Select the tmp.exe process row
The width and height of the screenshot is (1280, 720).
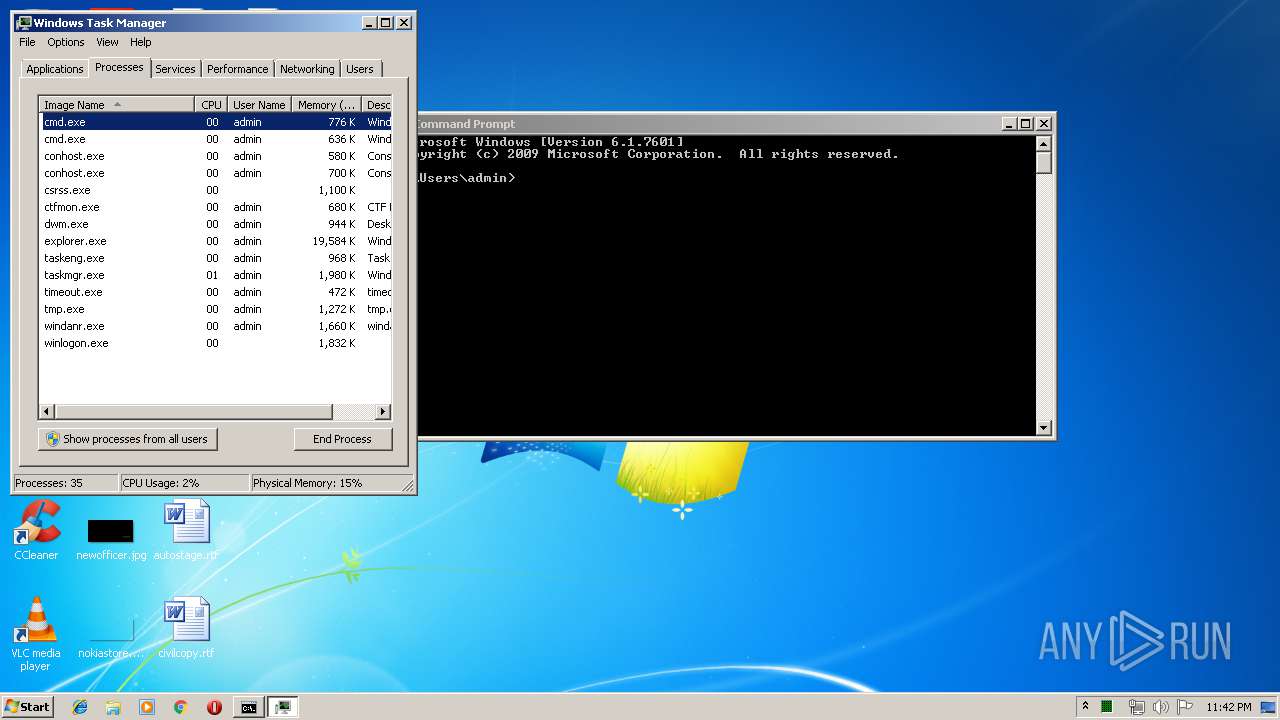point(215,309)
